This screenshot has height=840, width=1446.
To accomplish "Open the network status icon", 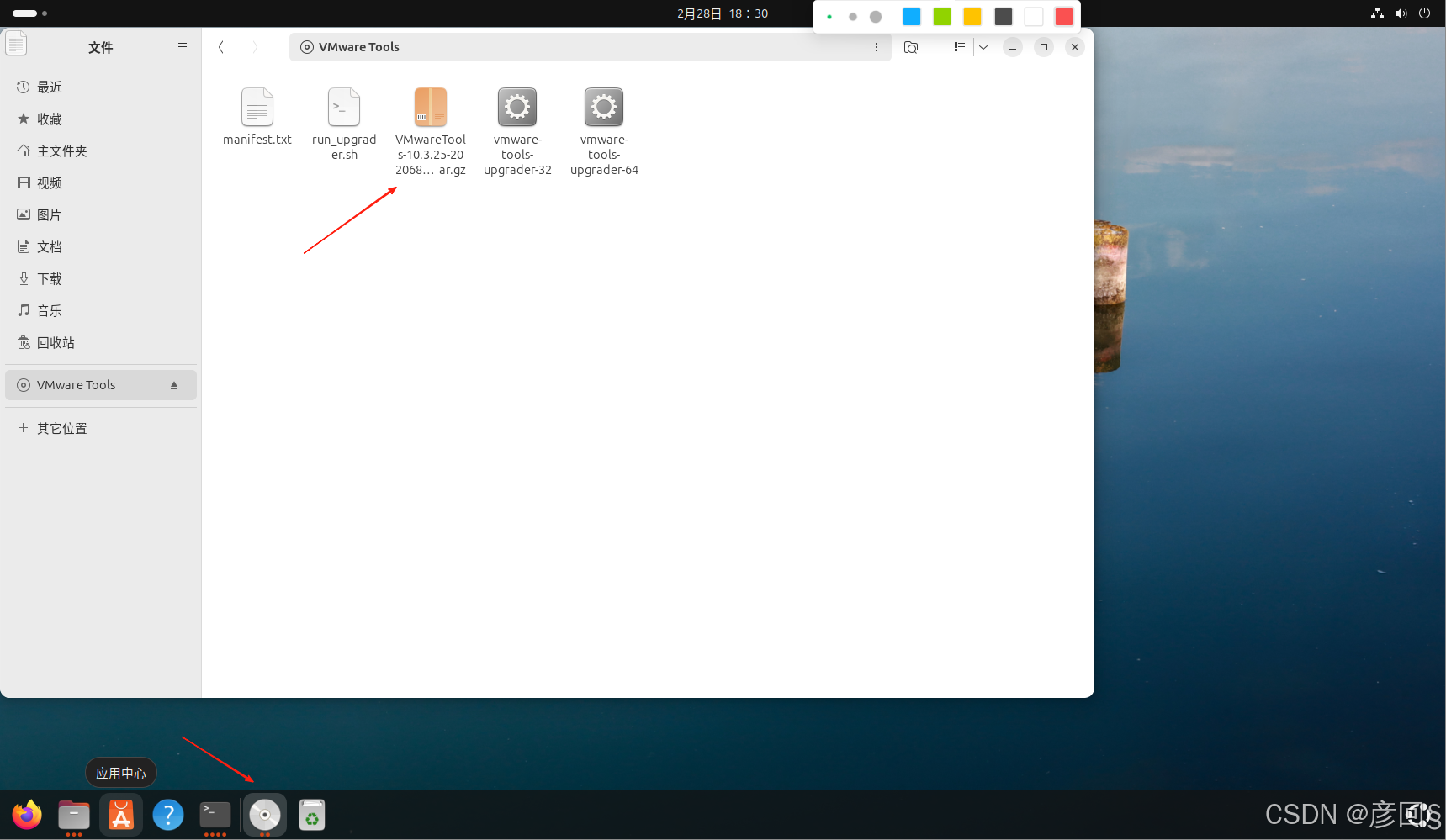I will 1377,13.
